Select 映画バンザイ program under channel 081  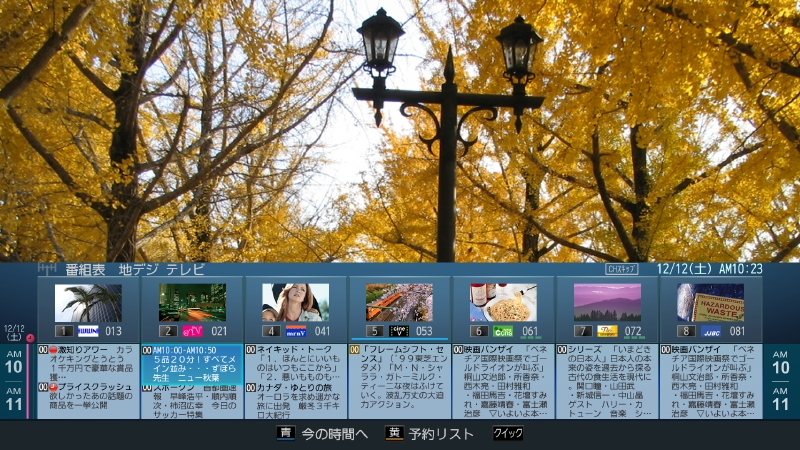tap(711, 382)
